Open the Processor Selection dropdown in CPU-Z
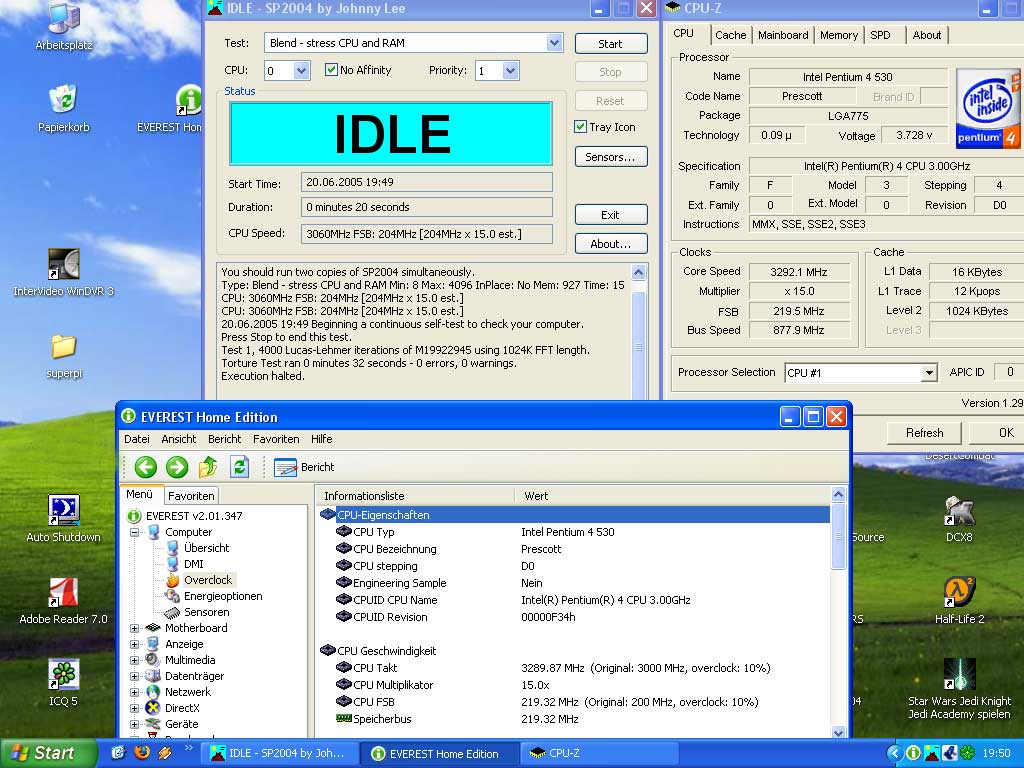The width and height of the screenshot is (1024, 768). (x=929, y=373)
